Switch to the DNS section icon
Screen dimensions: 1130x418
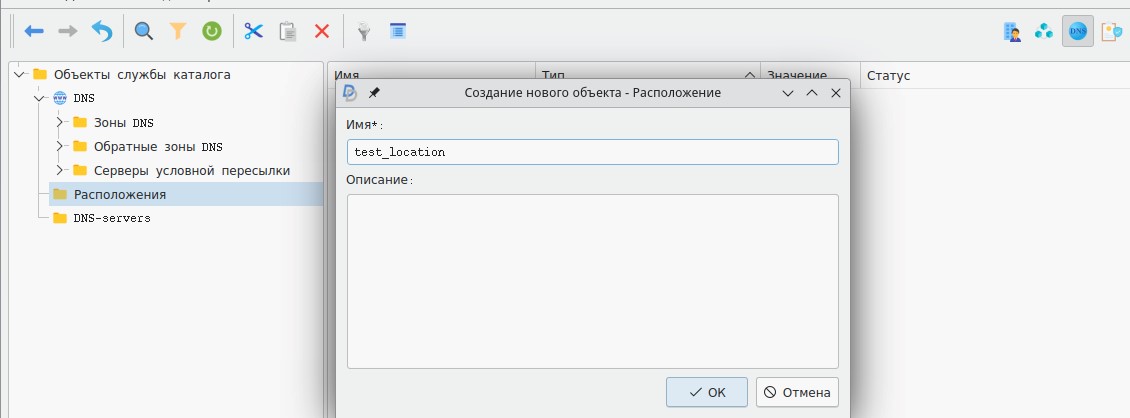tap(1077, 32)
